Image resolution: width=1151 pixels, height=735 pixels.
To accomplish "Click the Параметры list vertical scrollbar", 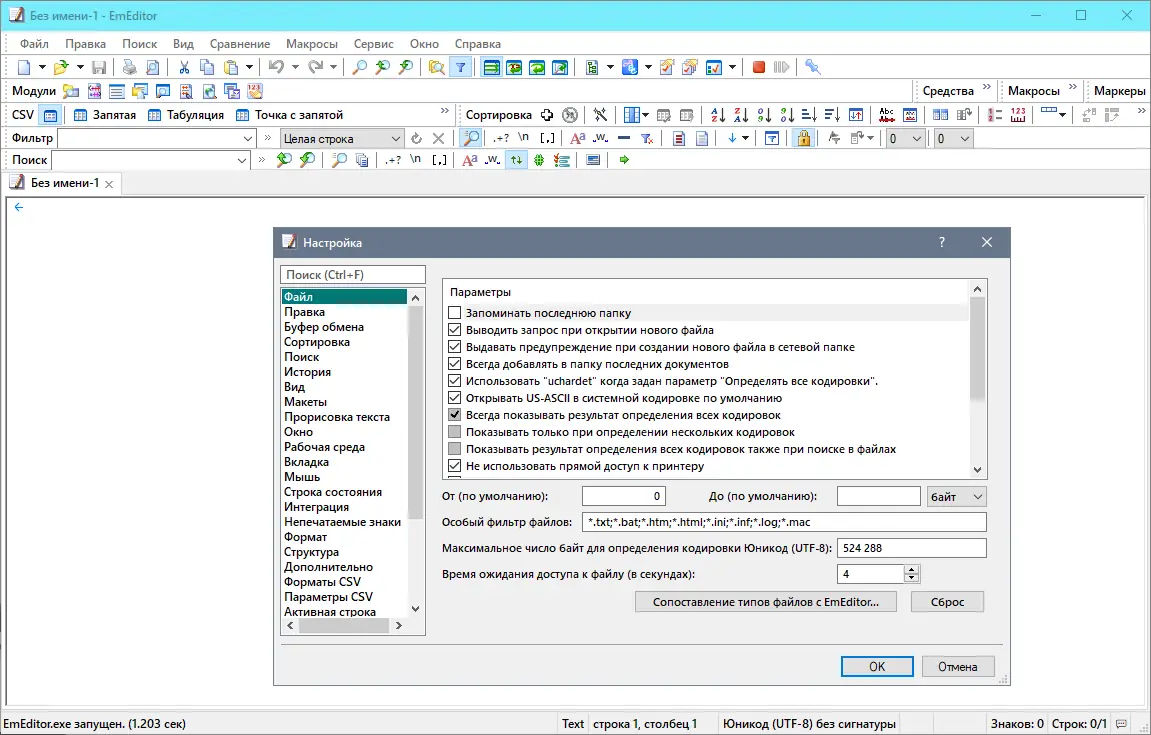I will 977,379.
